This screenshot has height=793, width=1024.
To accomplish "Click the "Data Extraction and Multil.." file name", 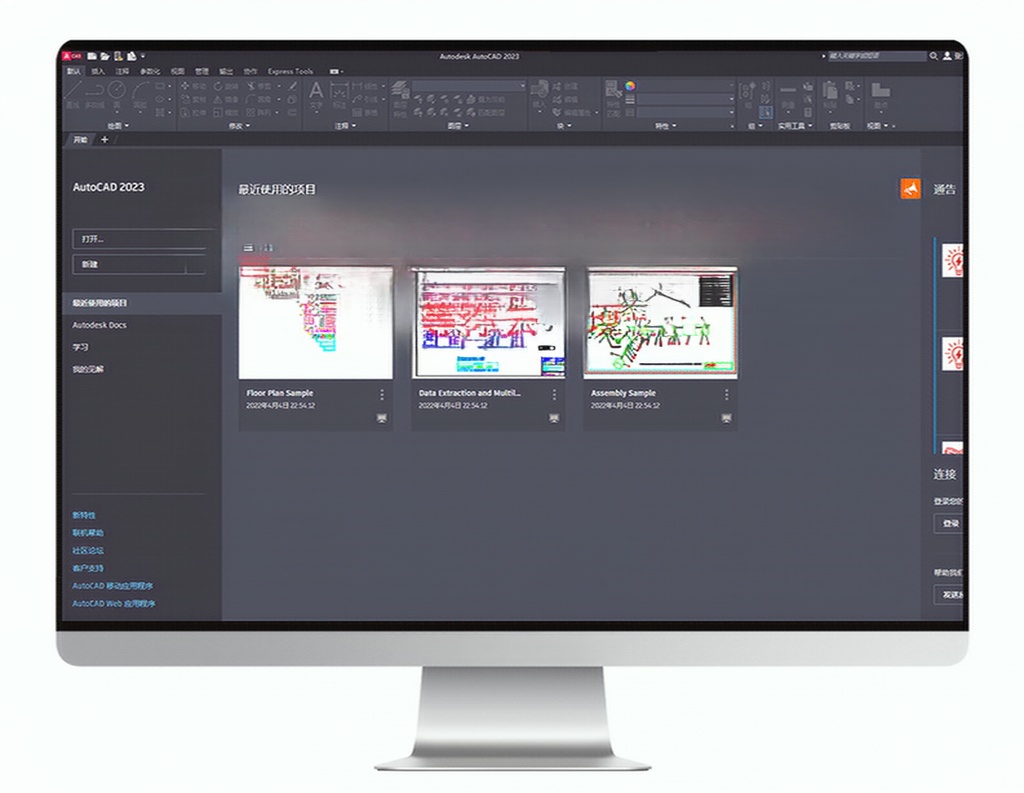I will click(x=470, y=393).
